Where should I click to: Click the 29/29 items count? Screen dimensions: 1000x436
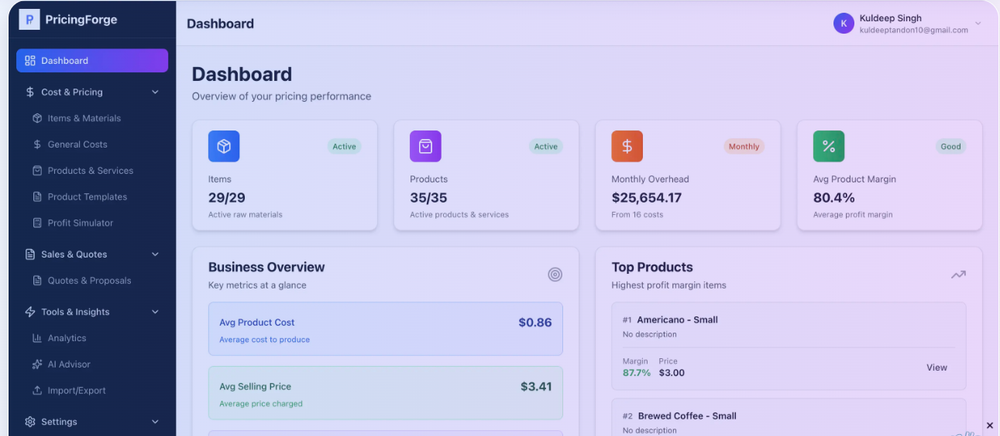pos(226,198)
